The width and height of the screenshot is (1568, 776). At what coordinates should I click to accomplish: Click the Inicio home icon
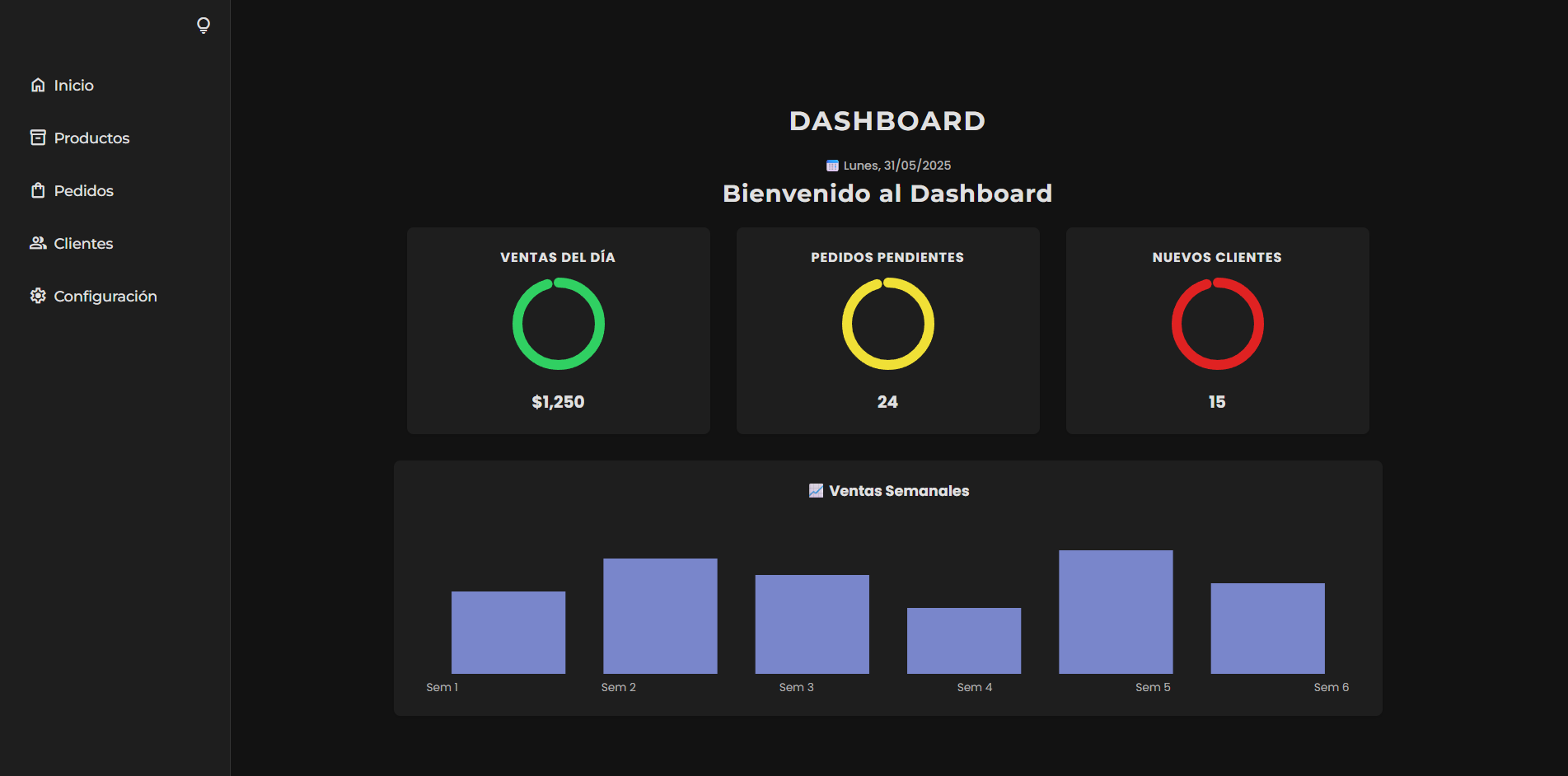[x=38, y=85]
